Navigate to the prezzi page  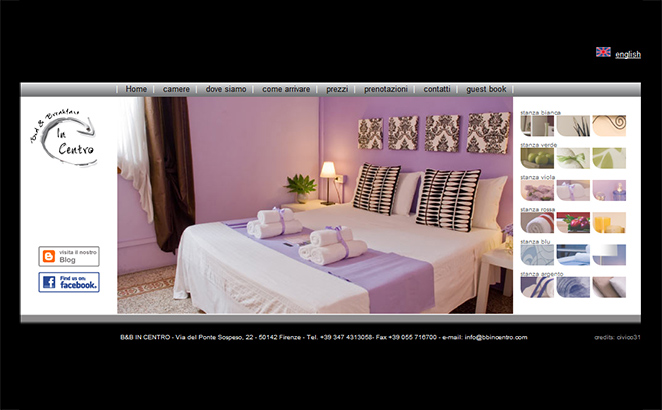point(337,89)
